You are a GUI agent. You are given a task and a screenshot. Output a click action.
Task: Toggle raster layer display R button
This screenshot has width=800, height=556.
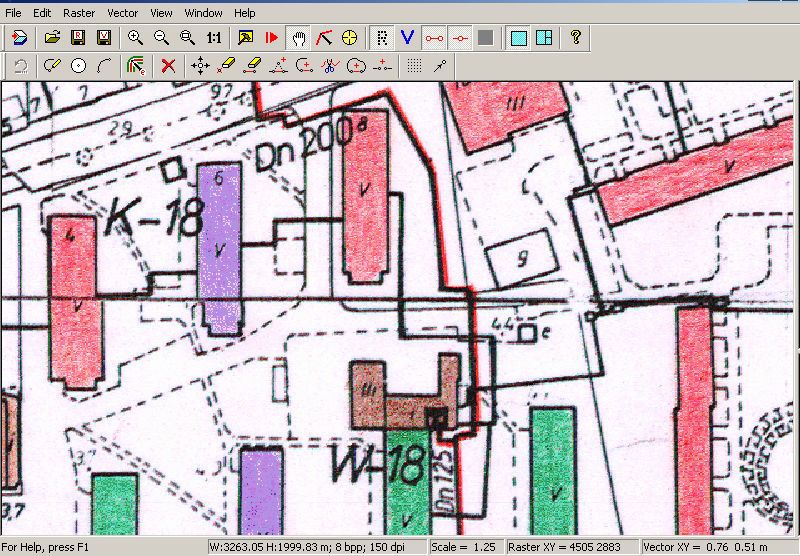point(381,38)
